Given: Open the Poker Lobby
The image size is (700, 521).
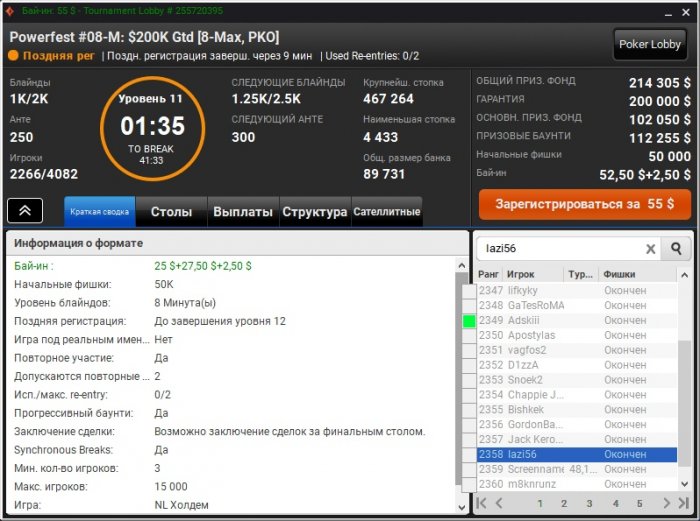Looking at the screenshot, I should pyautogui.click(x=650, y=44).
